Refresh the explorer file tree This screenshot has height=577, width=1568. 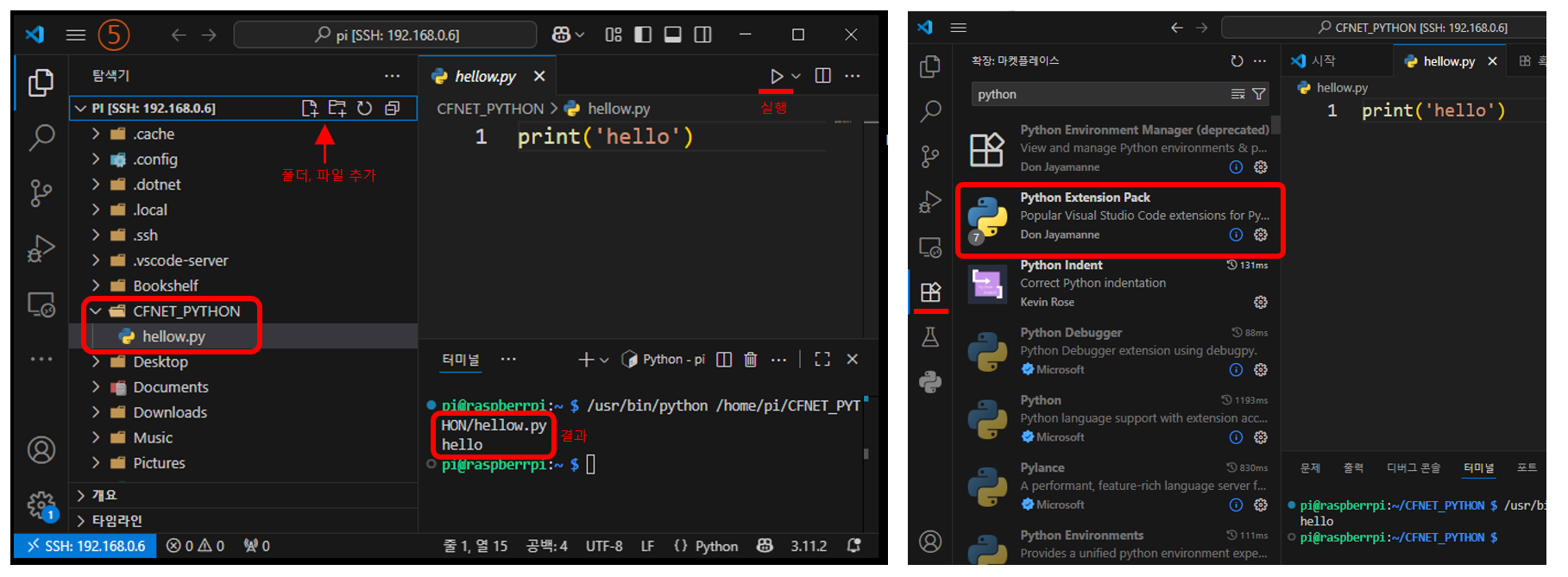[364, 109]
